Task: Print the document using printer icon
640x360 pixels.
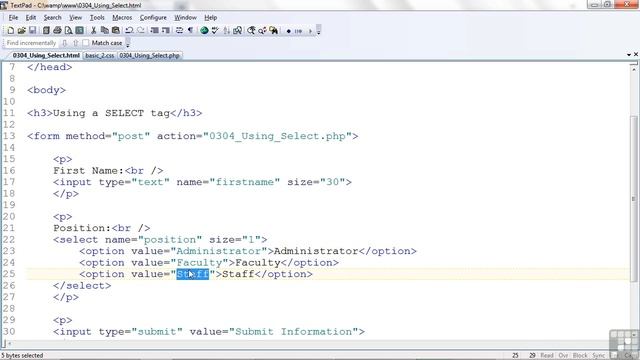Action: coord(57,31)
